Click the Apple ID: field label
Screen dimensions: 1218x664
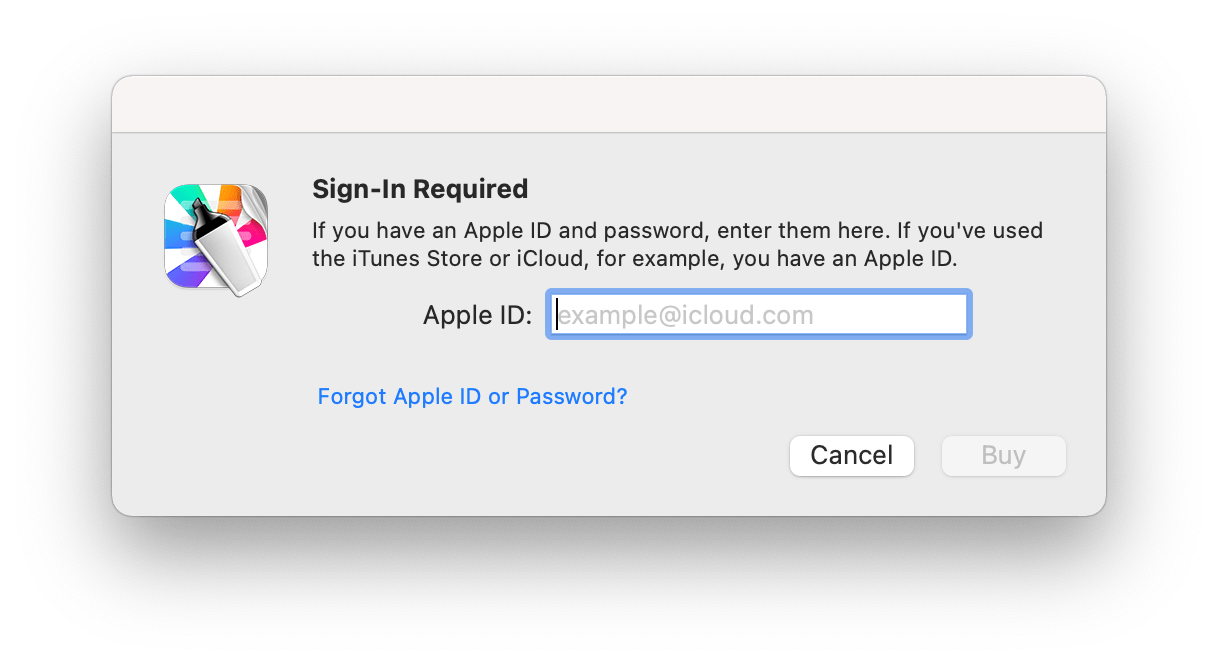point(477,316)
